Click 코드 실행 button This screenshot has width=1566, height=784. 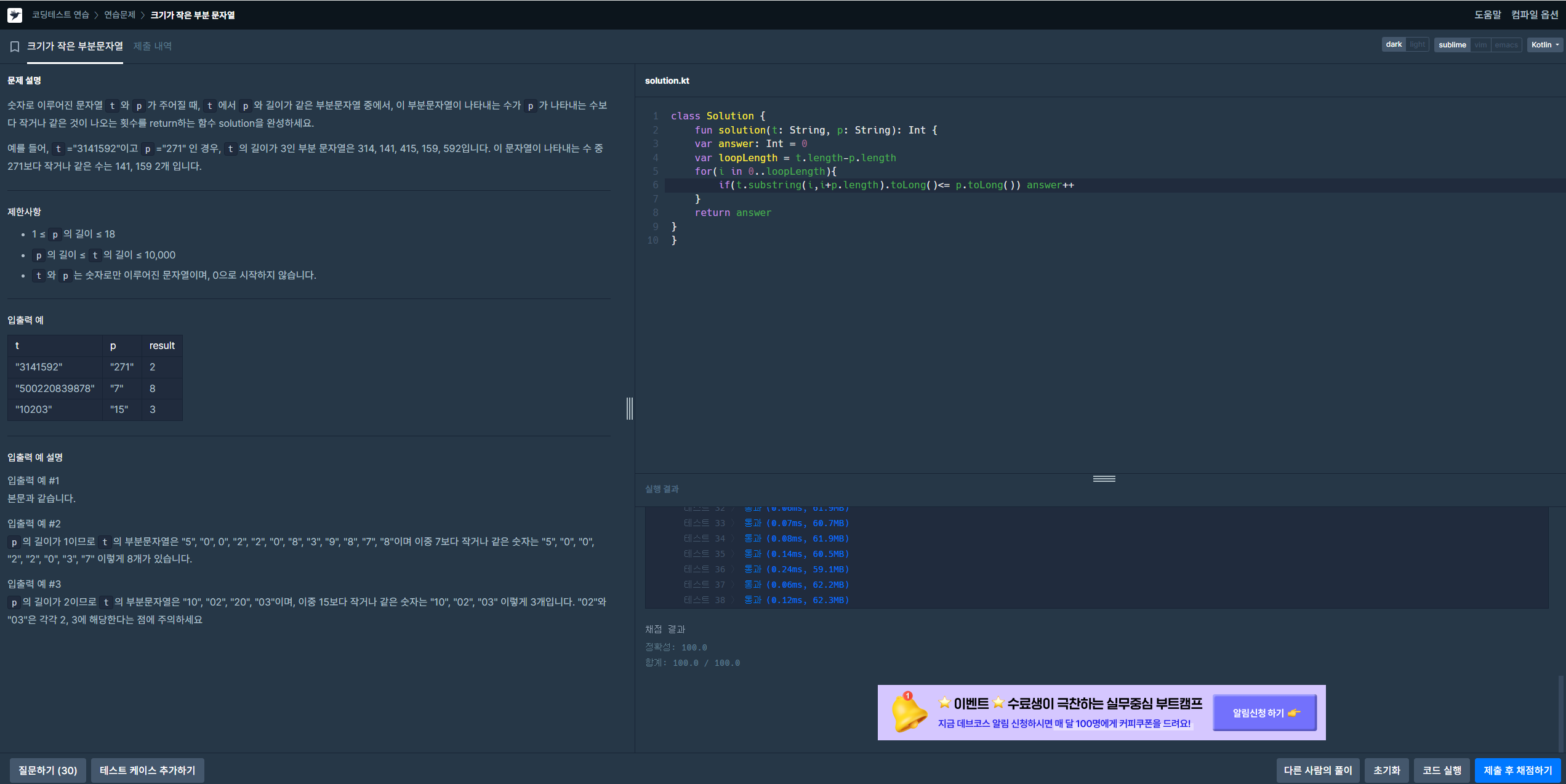1442,770
